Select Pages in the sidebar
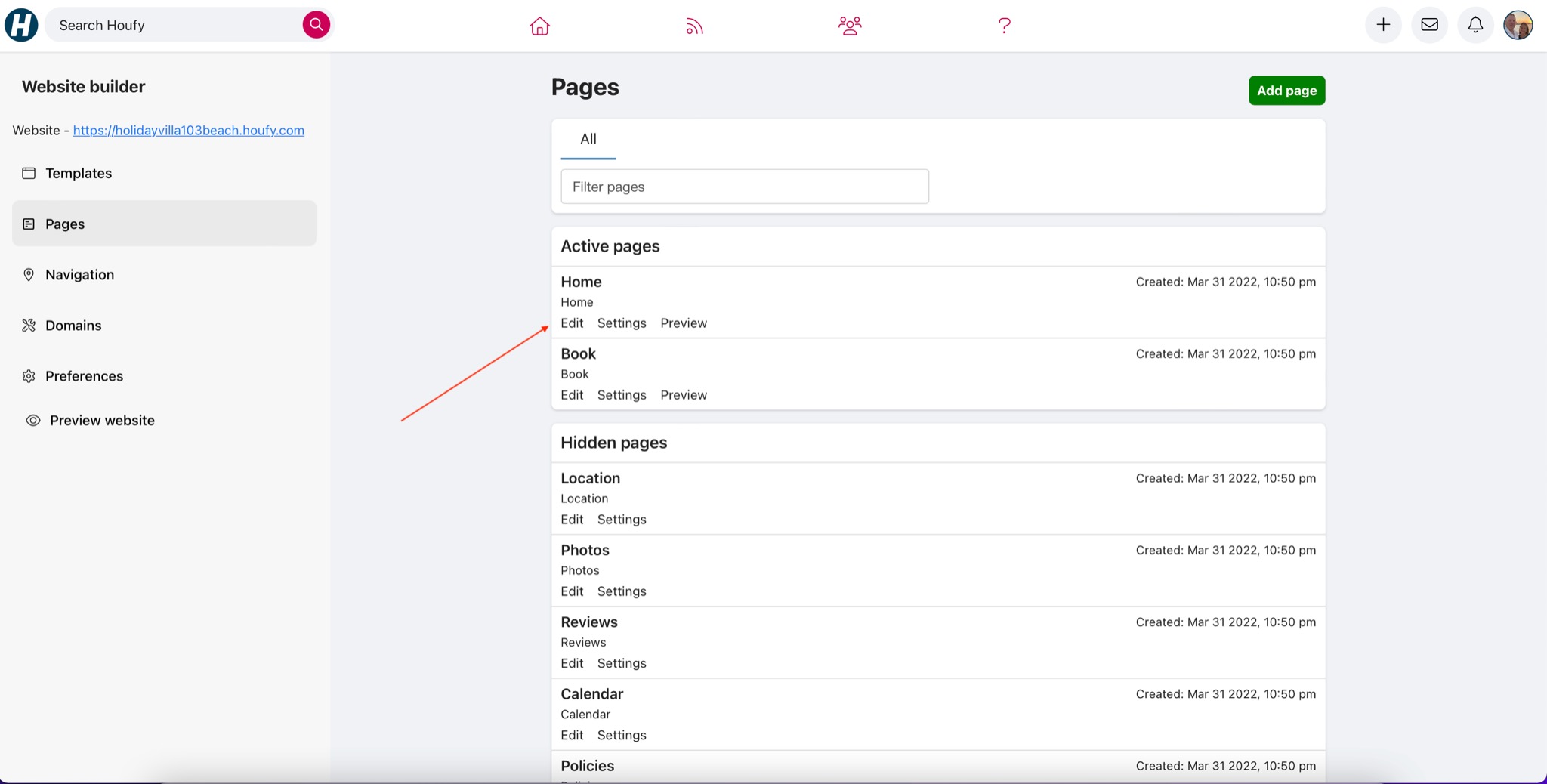Screen dimensions: 1547x784 point(164,224)
